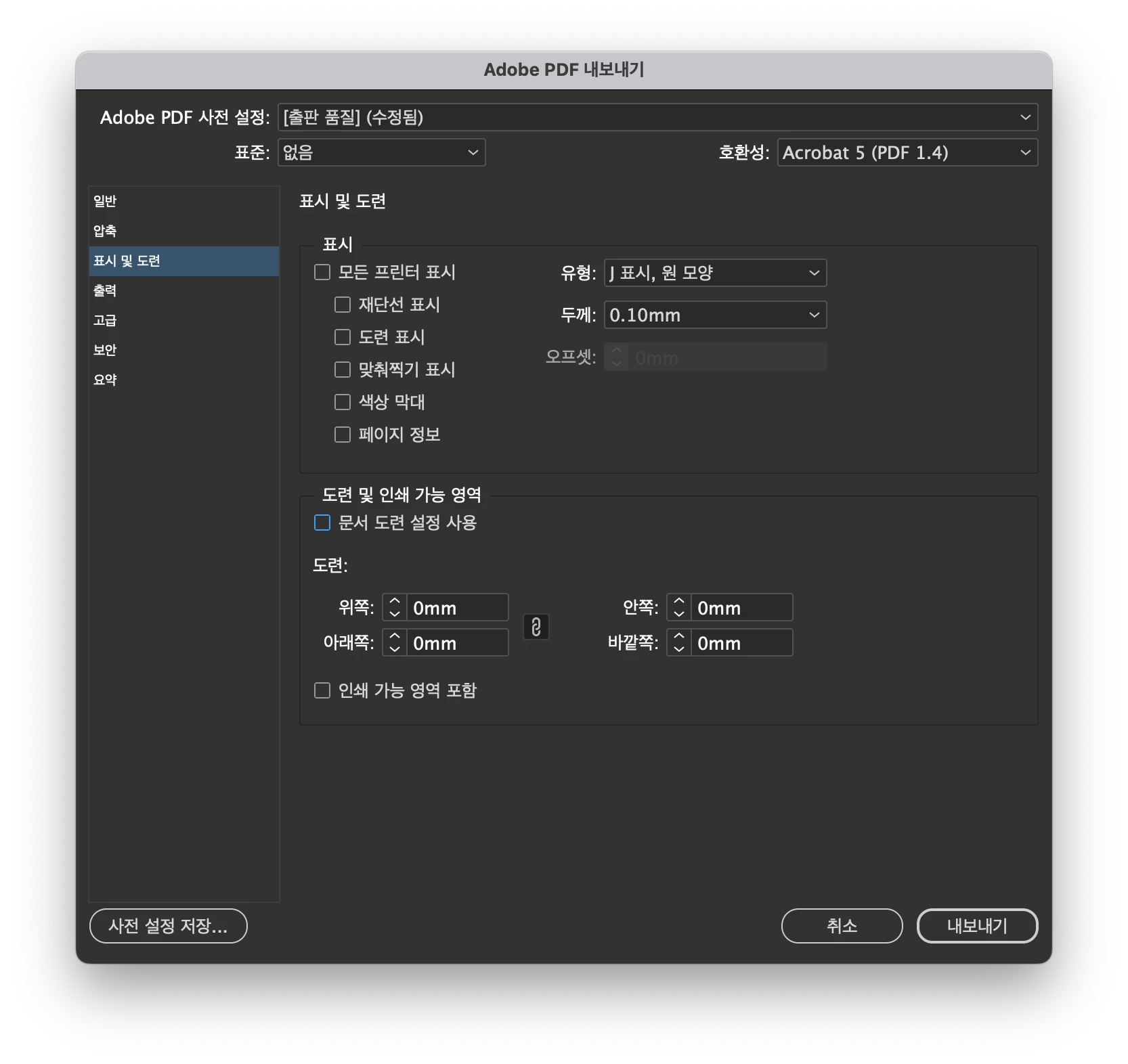This screenshot has width=1128, height=1064.
Task: Toggle the bleed values chain link icon
Action: [x=536, y=627]
